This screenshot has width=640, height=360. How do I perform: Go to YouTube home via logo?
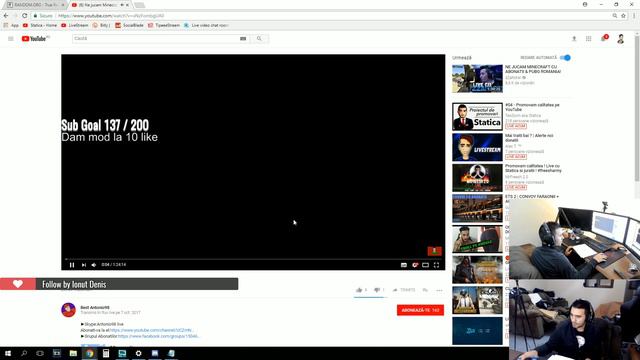(x=35, y=38)
